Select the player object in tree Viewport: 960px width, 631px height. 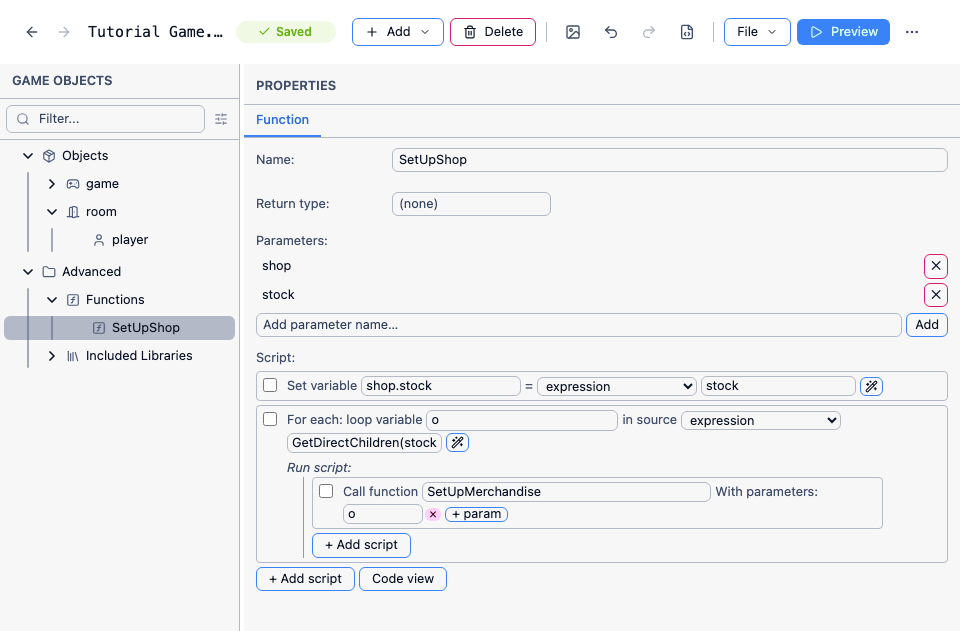[x=130, y=239]
